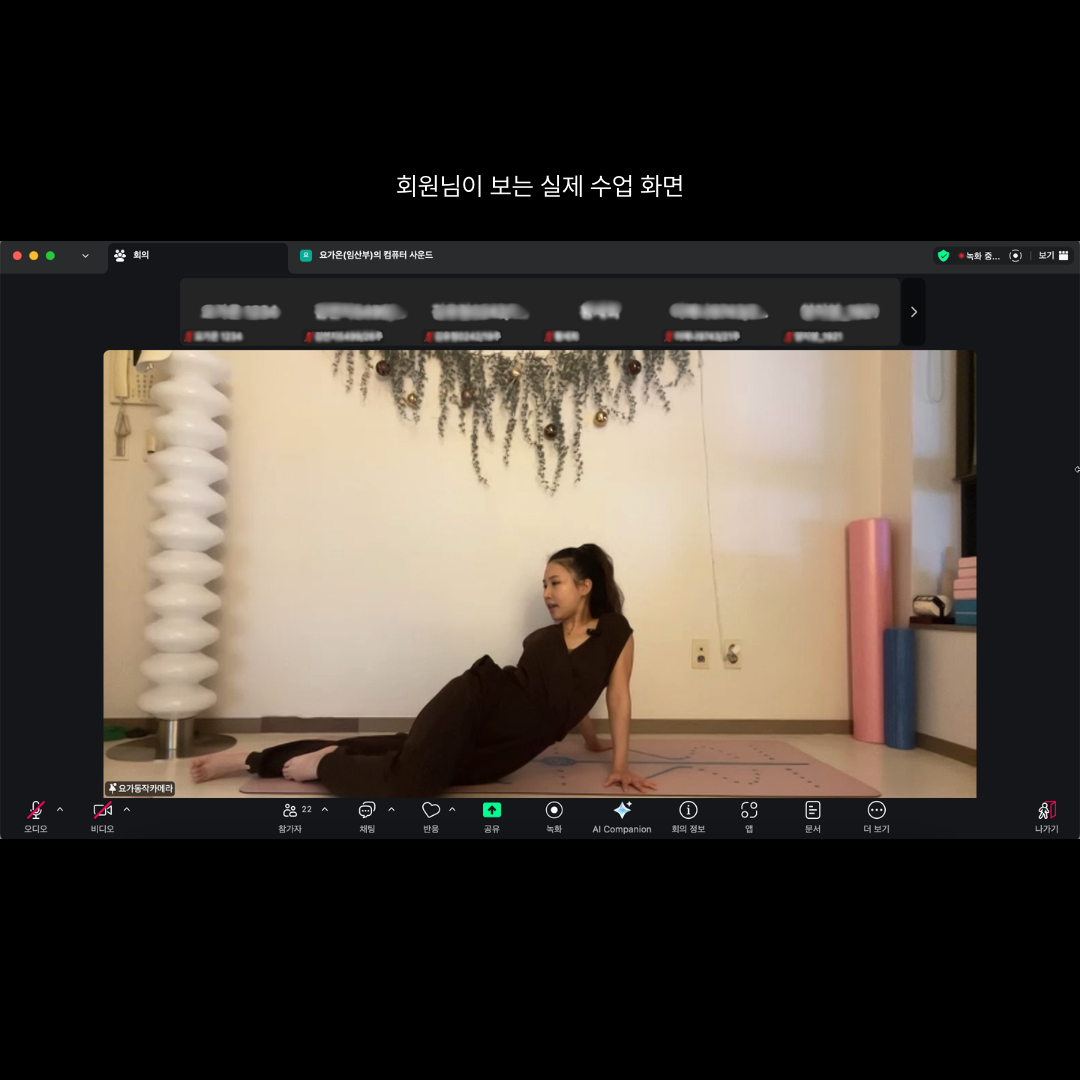The width and height of the screenshot is (1080, 1080).
Task: Open audio options with the 오디오 chevron
Action: pyautogui.click(x=58, y=810)
